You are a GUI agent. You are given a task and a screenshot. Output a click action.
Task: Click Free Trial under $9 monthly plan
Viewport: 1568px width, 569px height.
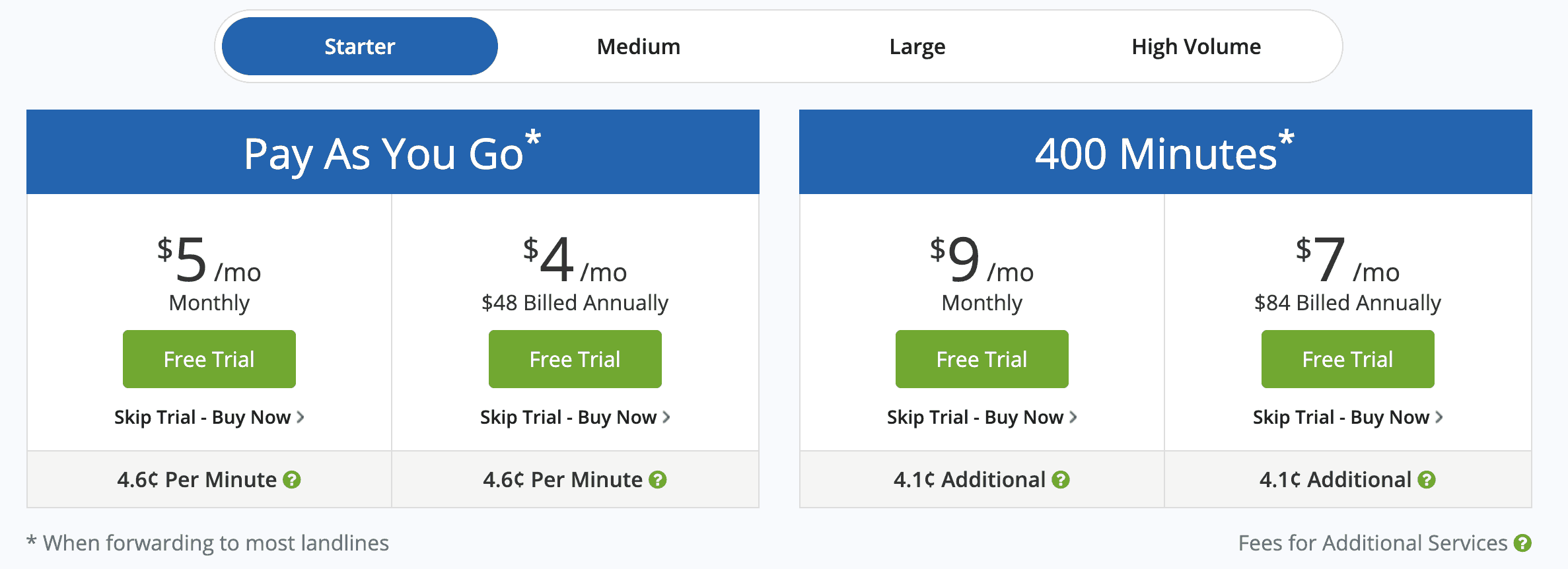click(981, 358)
